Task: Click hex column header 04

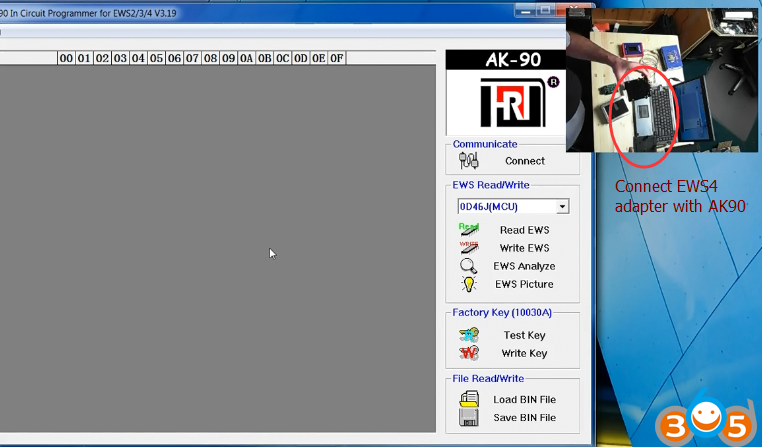Action: 138,58
